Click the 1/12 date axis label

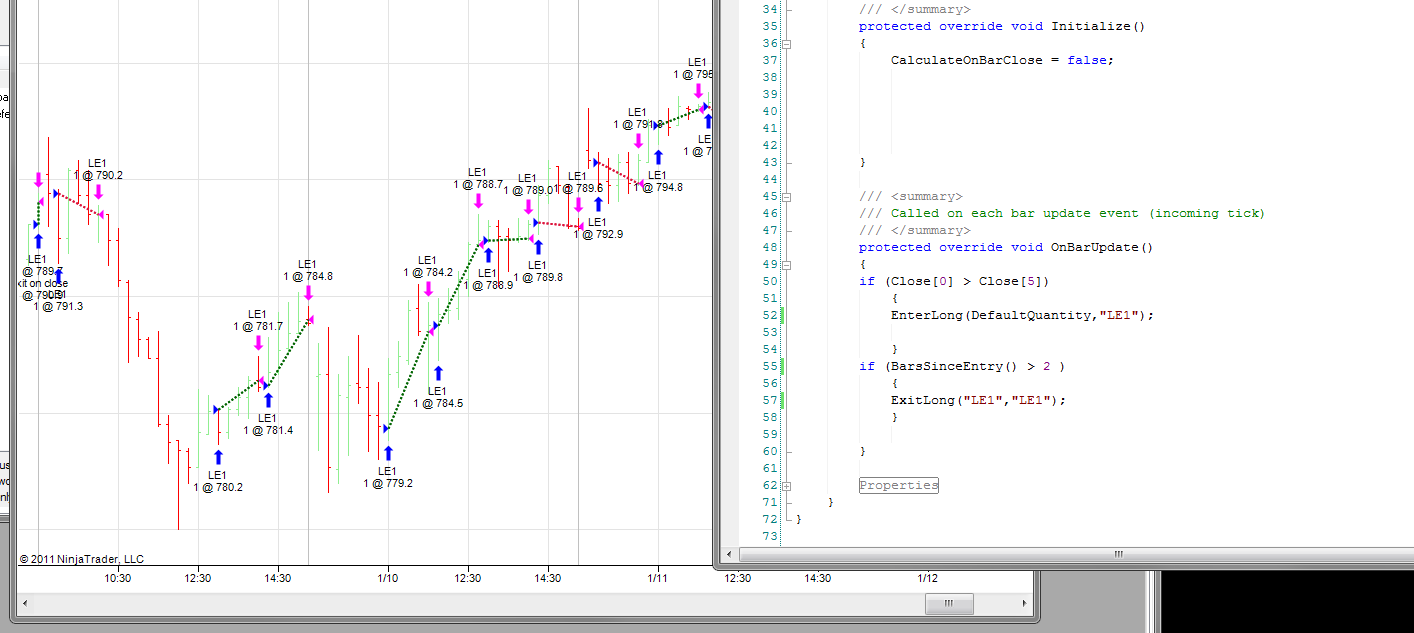coord(928,578)
